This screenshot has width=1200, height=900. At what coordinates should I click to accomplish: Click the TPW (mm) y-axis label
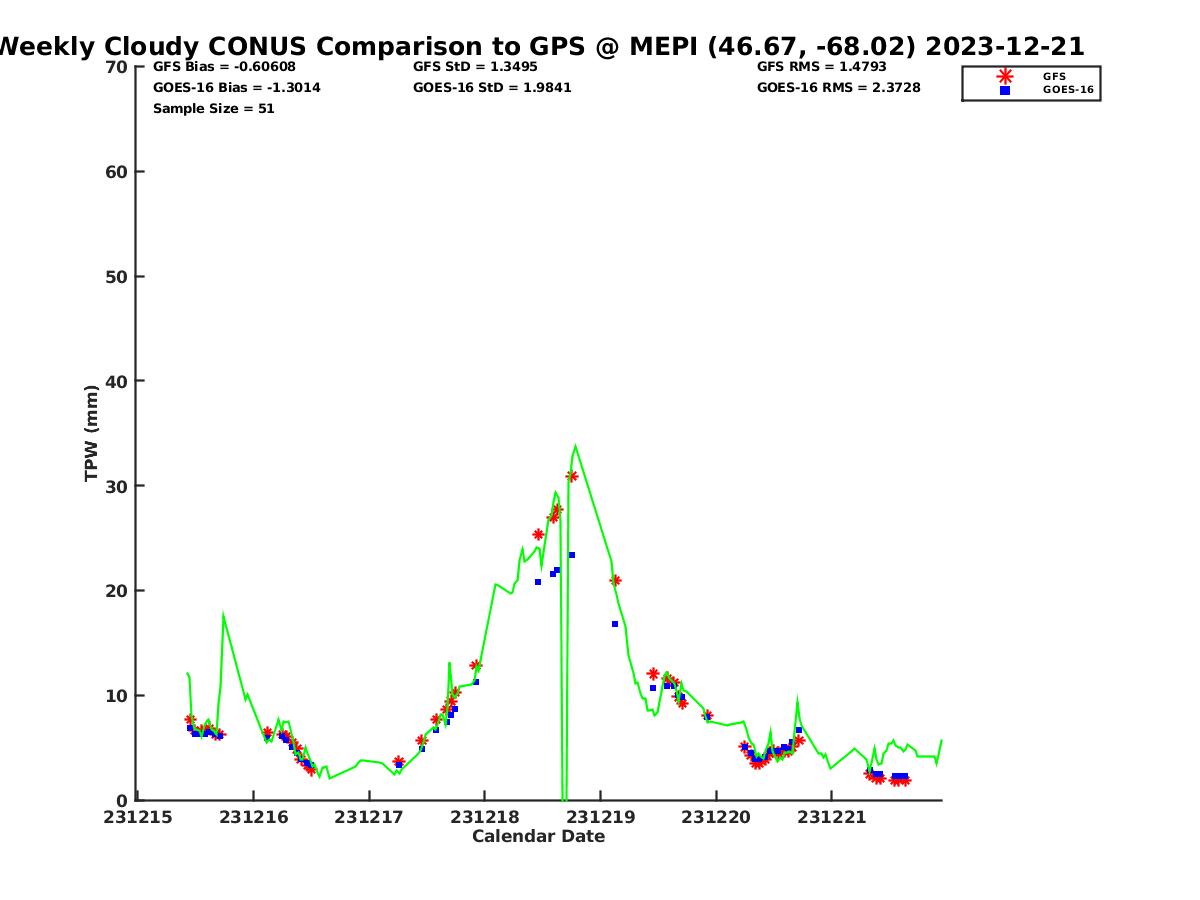pyautogui.click(x=92, y=433)
